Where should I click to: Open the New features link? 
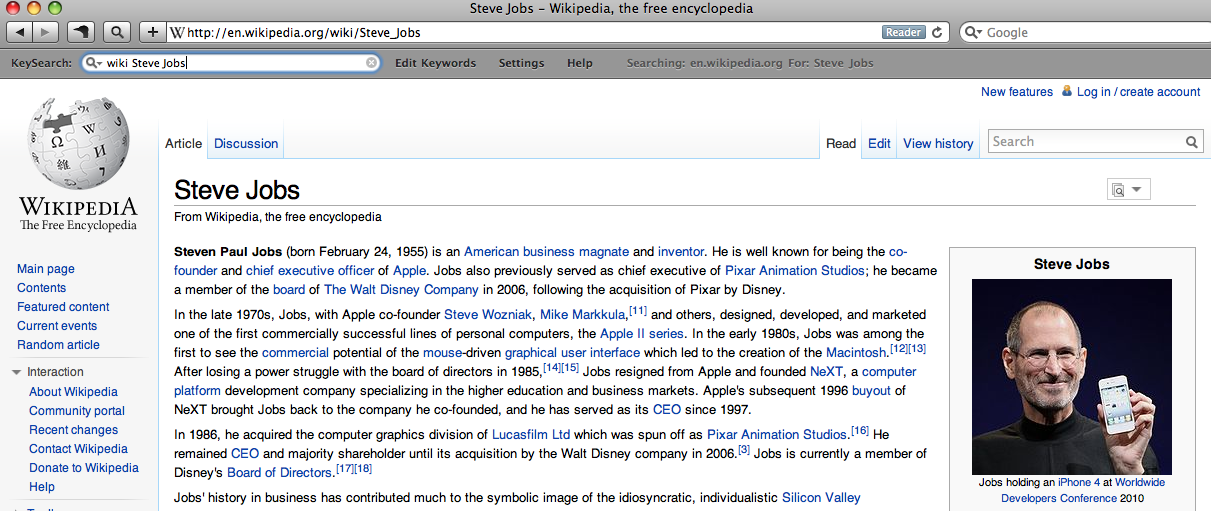pyautogui.click(x=1017, y=91)
